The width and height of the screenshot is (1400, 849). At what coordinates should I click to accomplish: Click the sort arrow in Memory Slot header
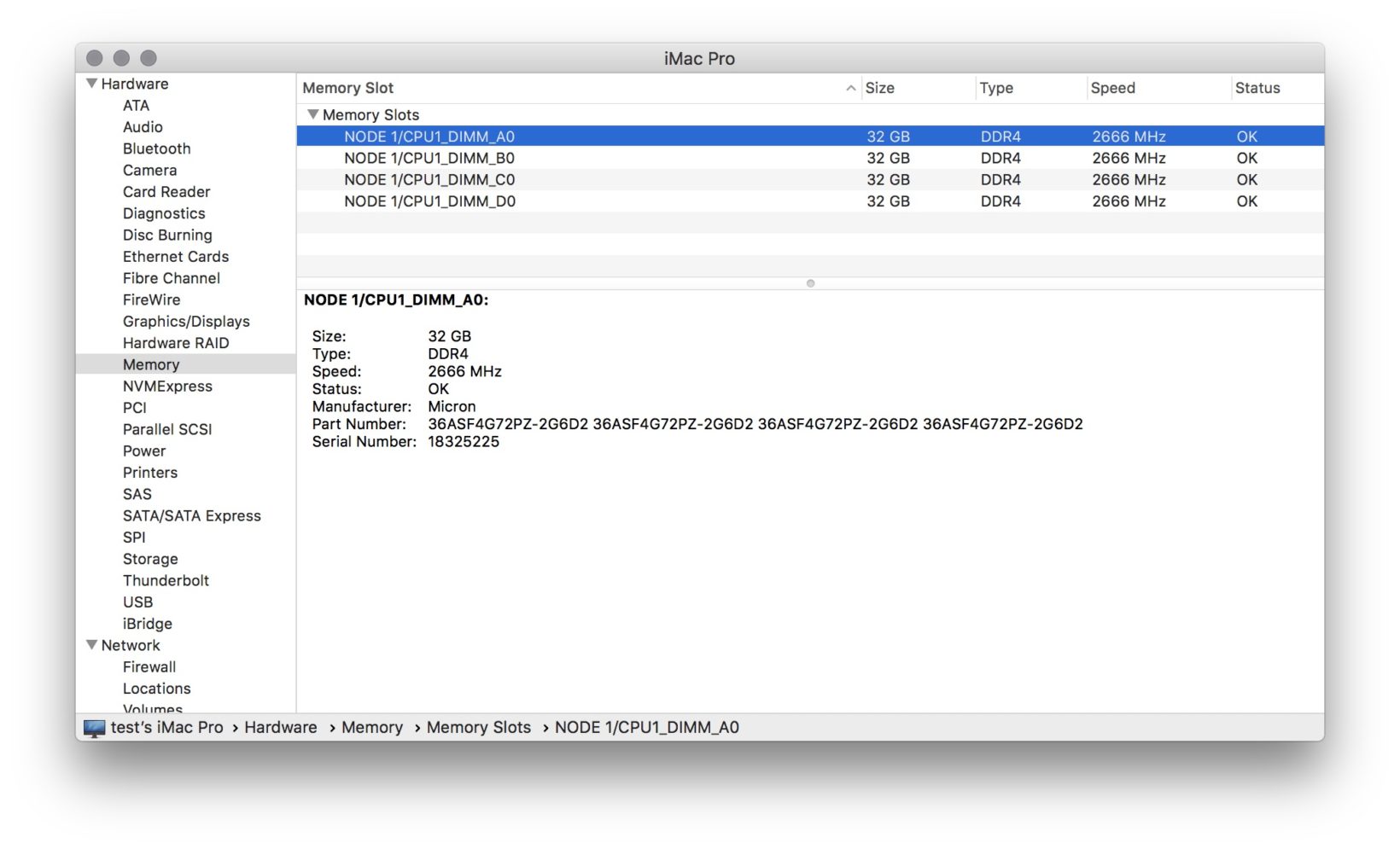click(x=850, y=88)
